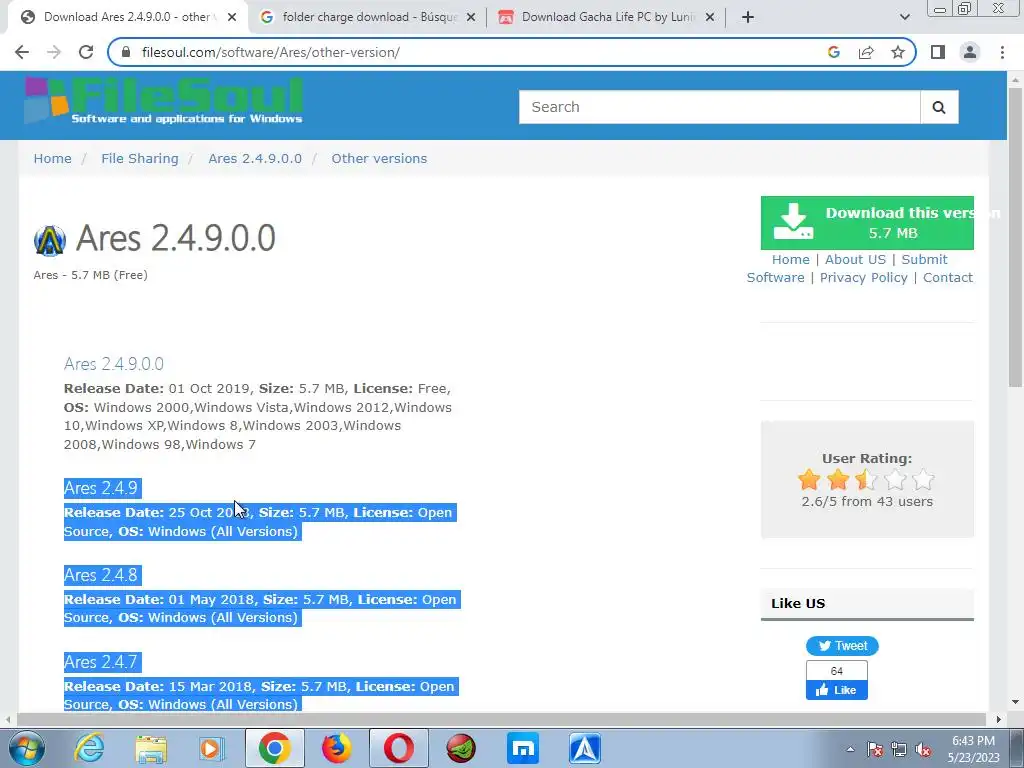Open Windows Media Player from taskbar
The image size is (1024, 768).
click(211, 748)
